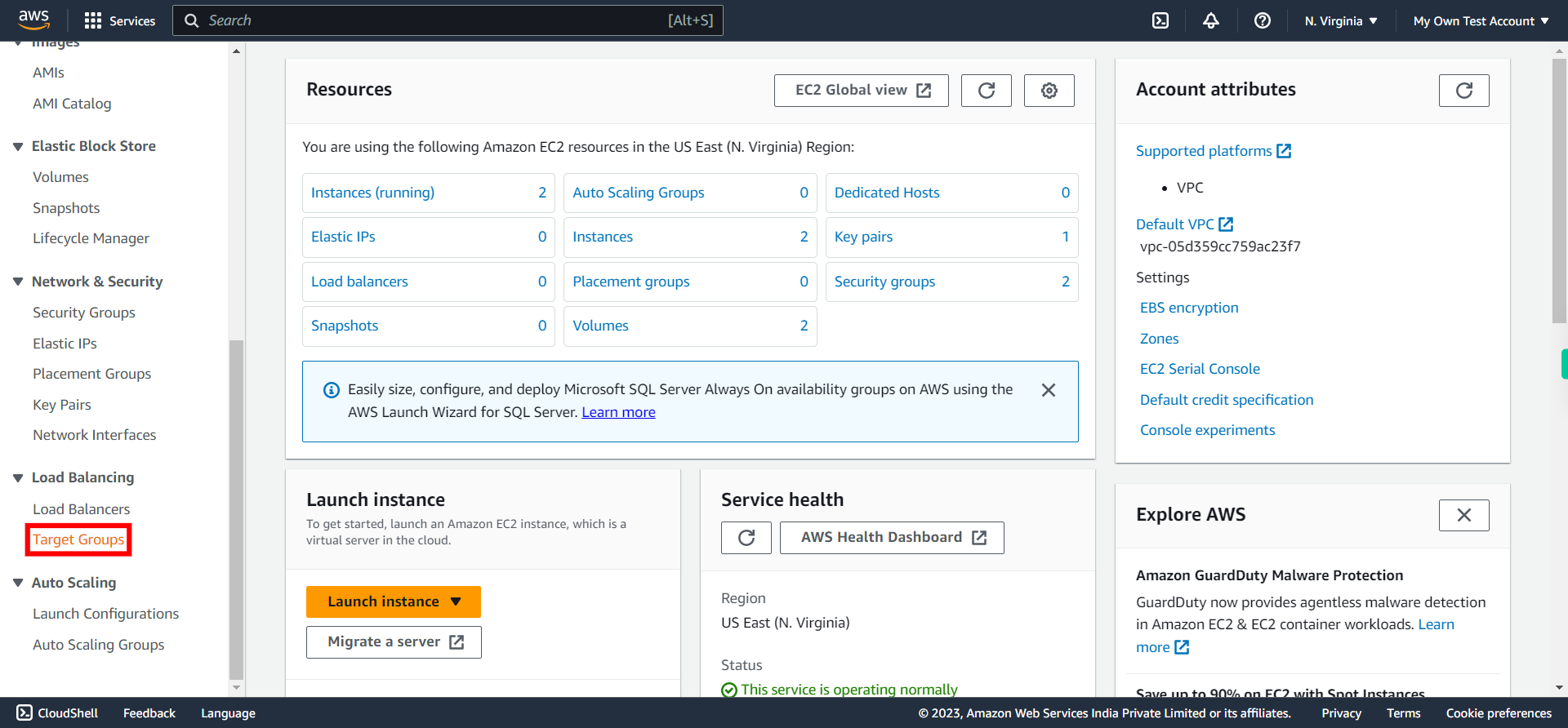Open Key Pairs in the sidebar
The width and height of the screenshot is (1568, 728).
pyautogui.click(x=62, y=405)
